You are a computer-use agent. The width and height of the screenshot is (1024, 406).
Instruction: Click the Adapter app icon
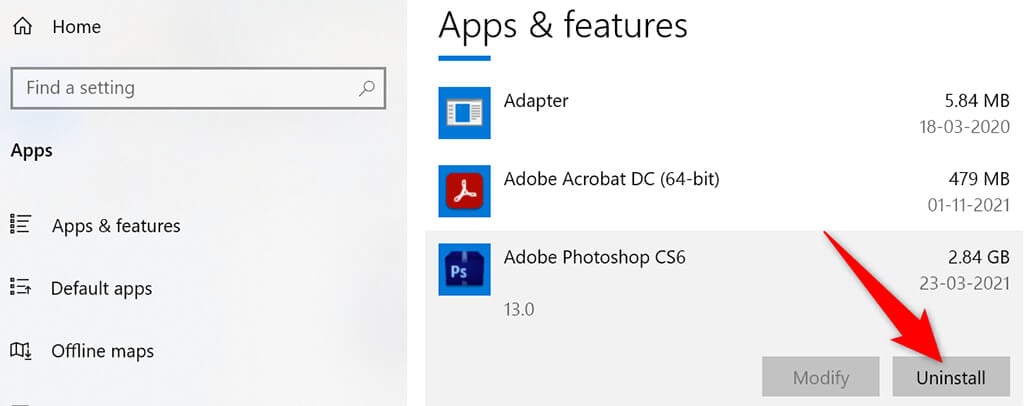point(464,113)
